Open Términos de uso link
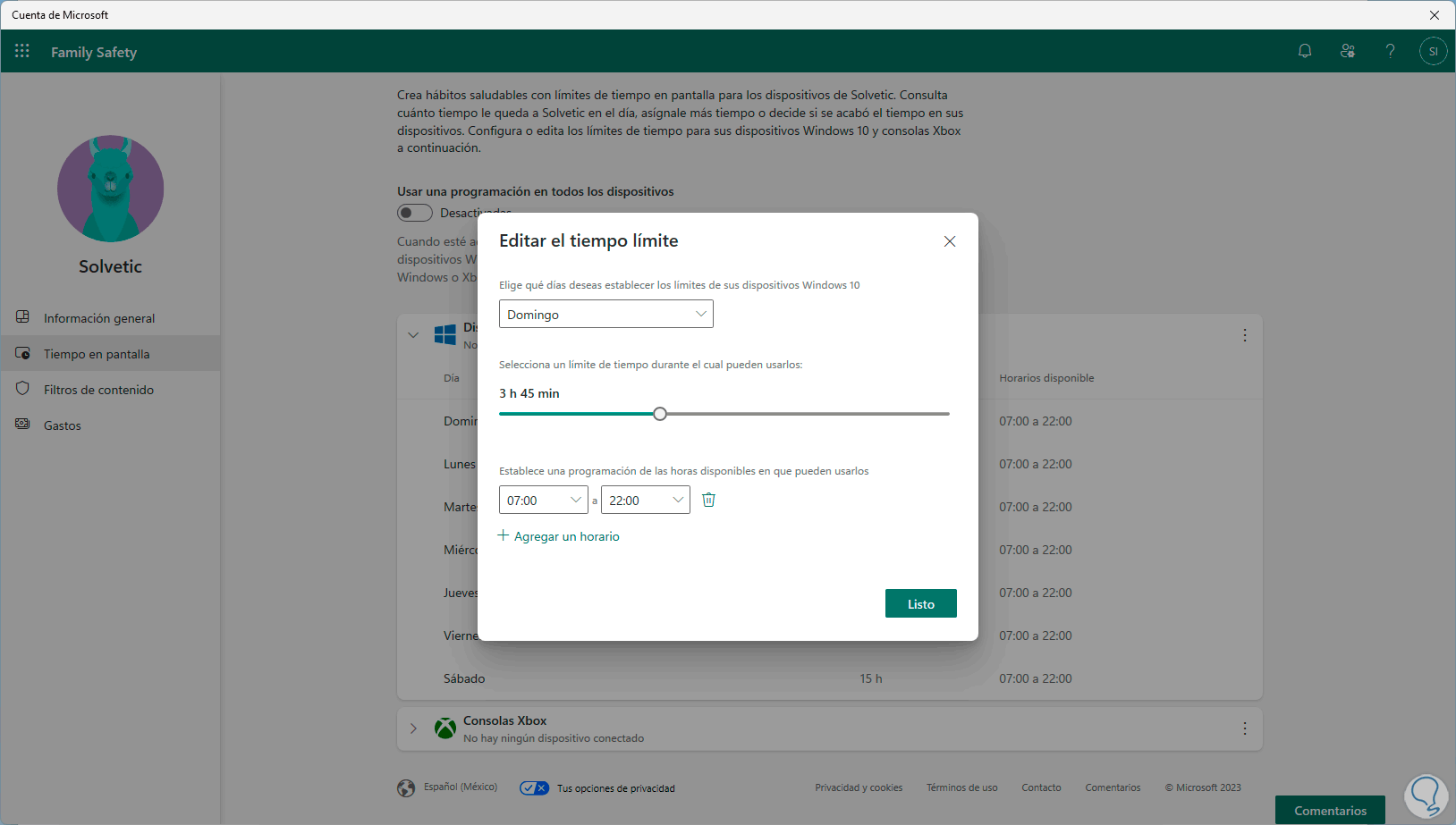Screen dimensions: 1456x825 961,787
